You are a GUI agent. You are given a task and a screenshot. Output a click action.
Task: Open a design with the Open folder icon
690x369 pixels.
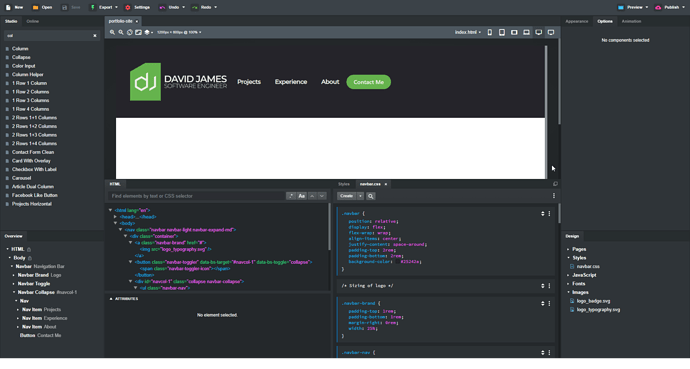click(36, 7)
